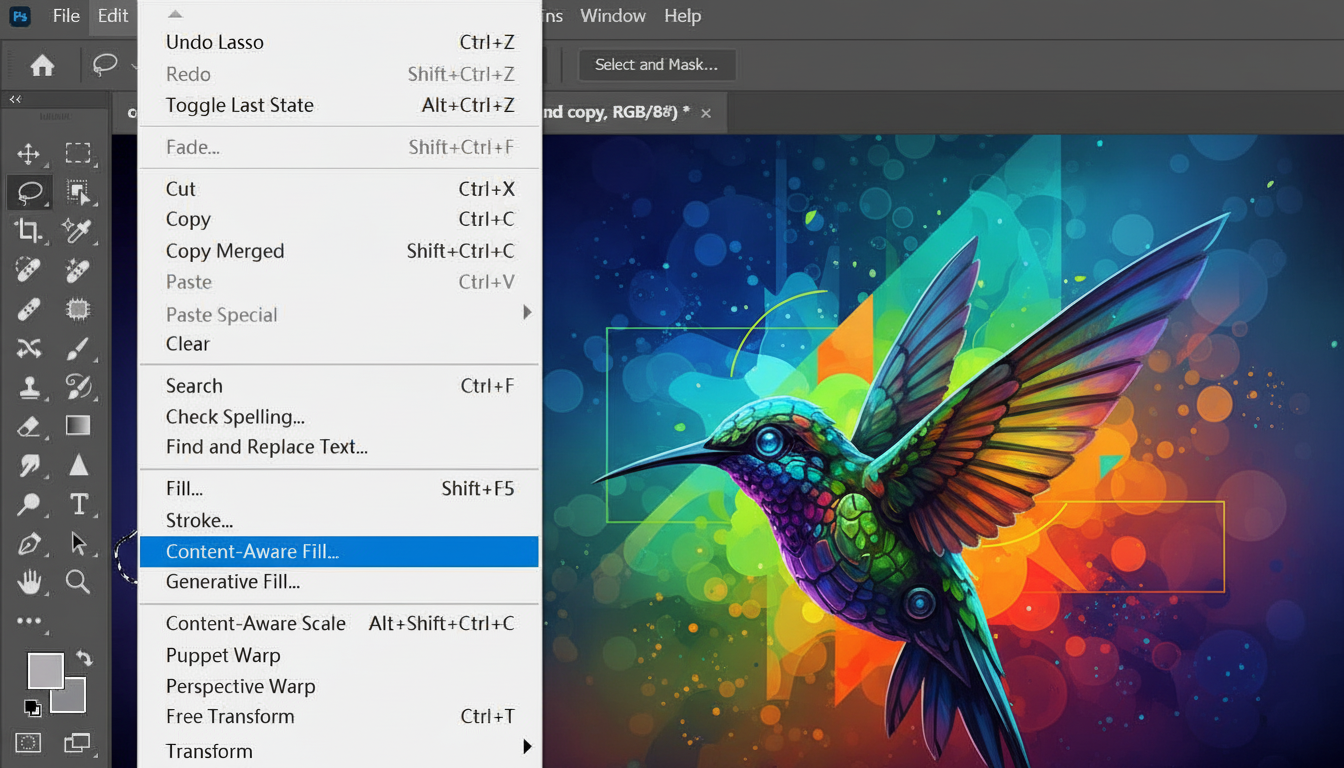Select the Crop tool
Screen dimensions: 1344x768
[x=28, y=231]
